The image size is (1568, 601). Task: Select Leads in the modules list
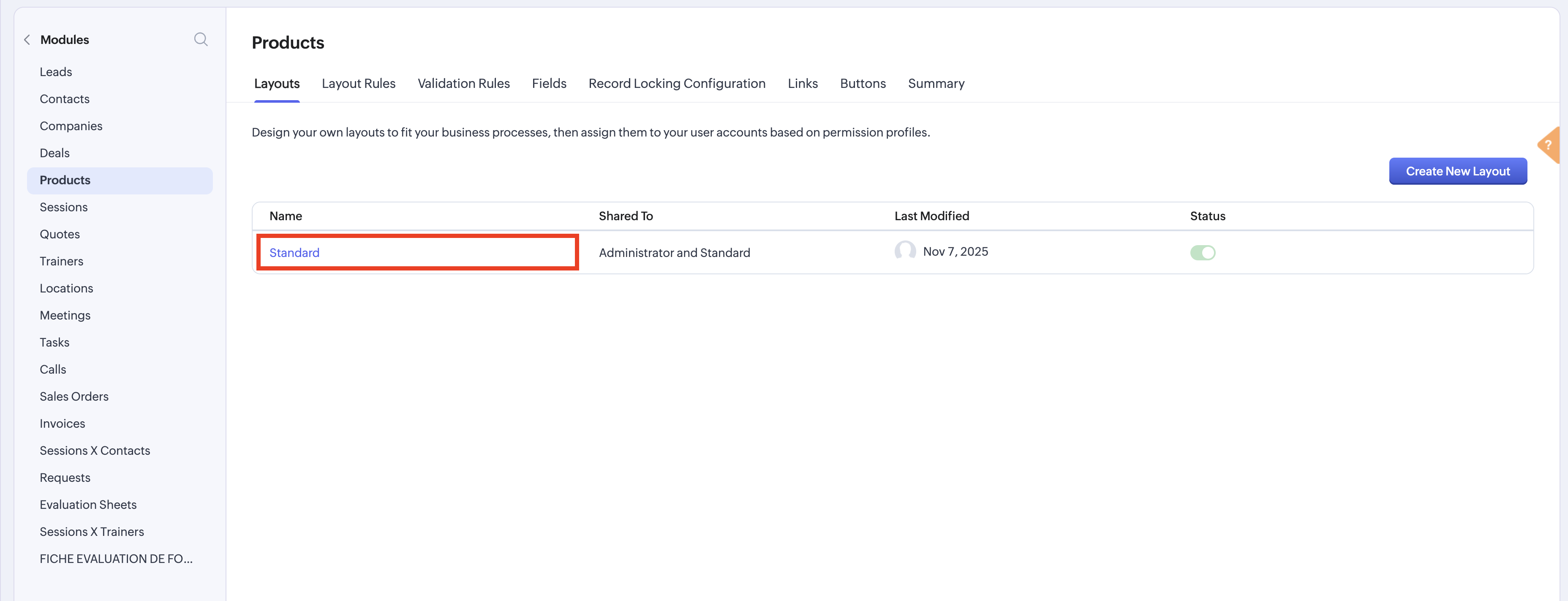[x=56, y=72]
